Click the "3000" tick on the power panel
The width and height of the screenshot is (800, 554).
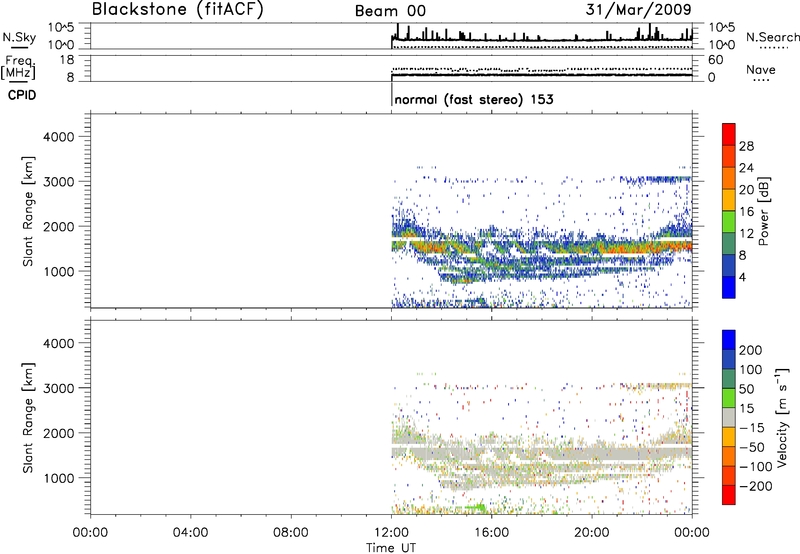[59, 182]
